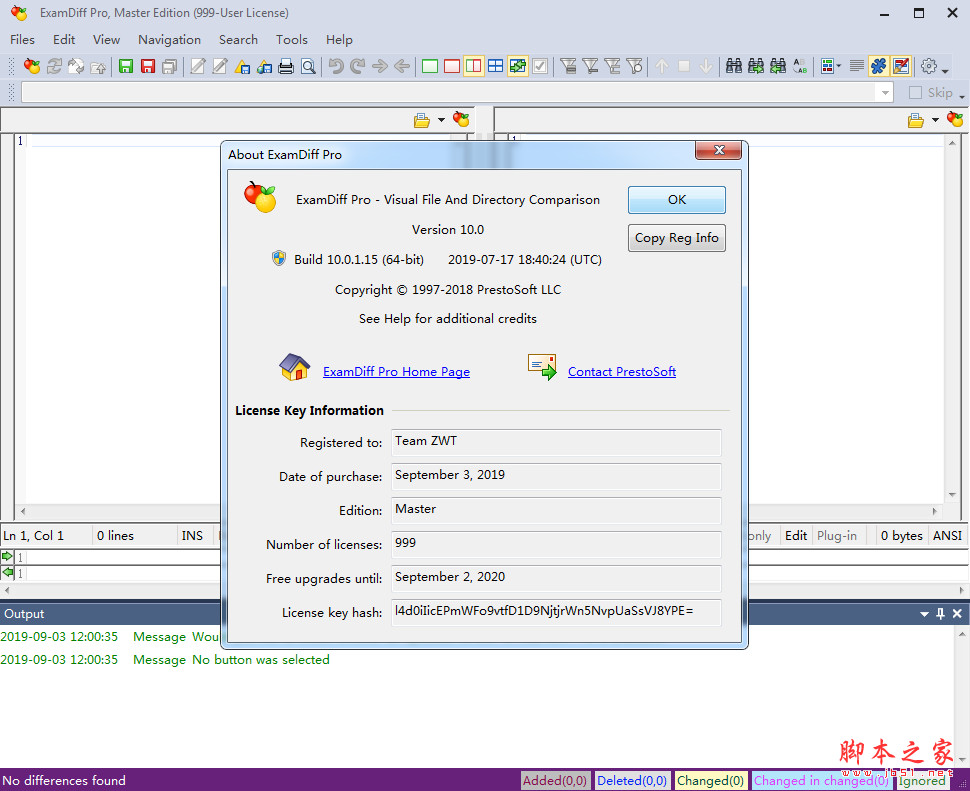This screenshot has height=791, width=970.
Task: Click the Copy Reg Info button
Action: pyautogui.click(x=677, y=238)
